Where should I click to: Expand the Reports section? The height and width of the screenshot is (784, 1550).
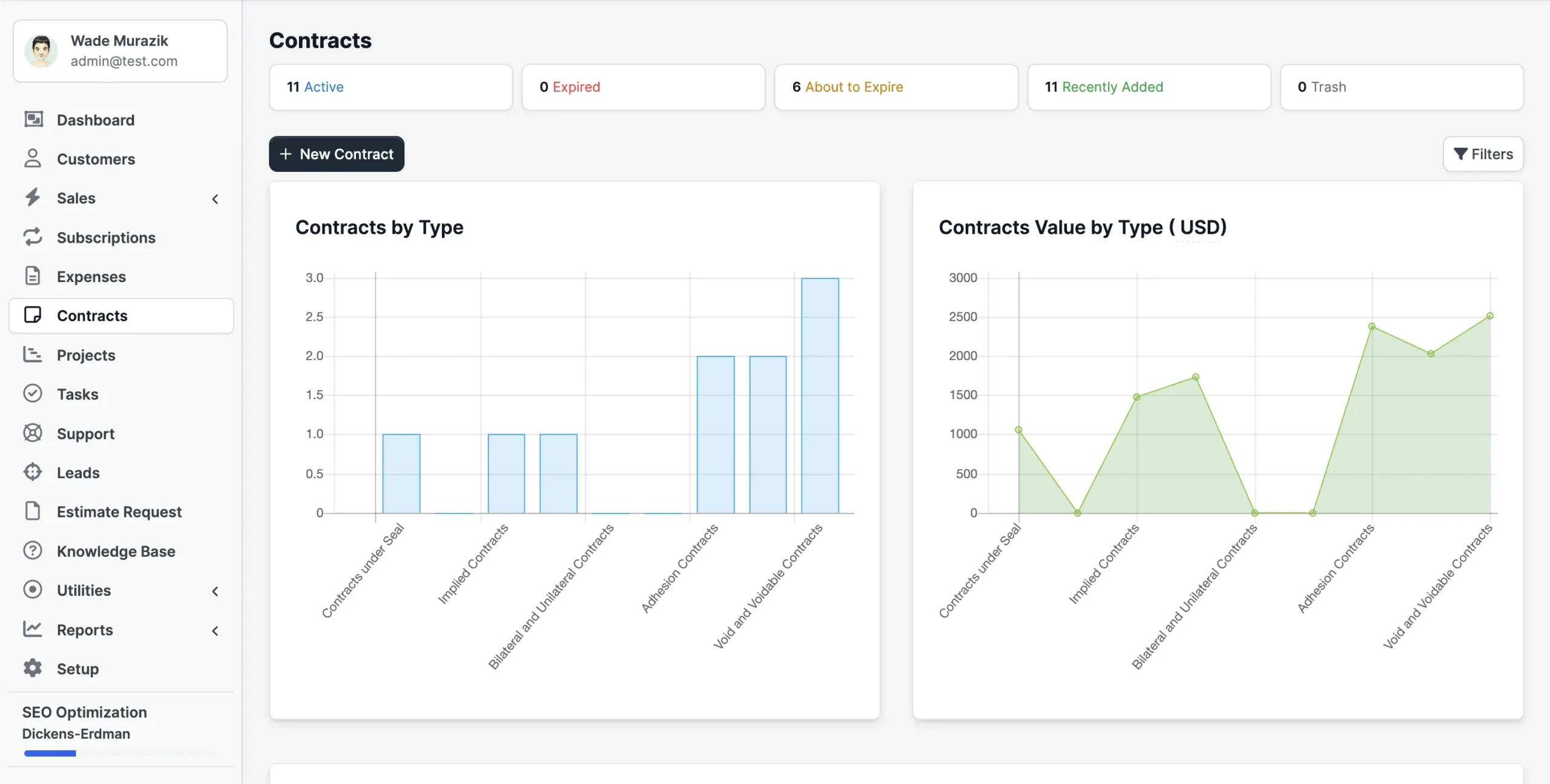(x=216, y=631)
